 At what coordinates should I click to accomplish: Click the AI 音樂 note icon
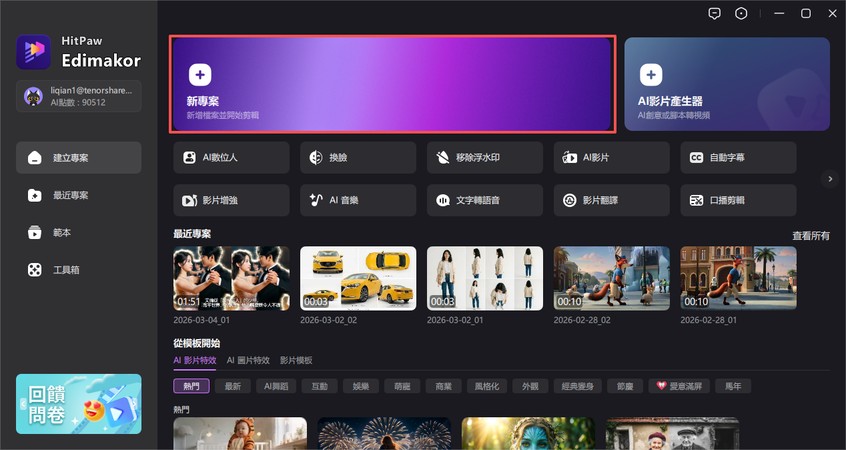coord(316,200)
